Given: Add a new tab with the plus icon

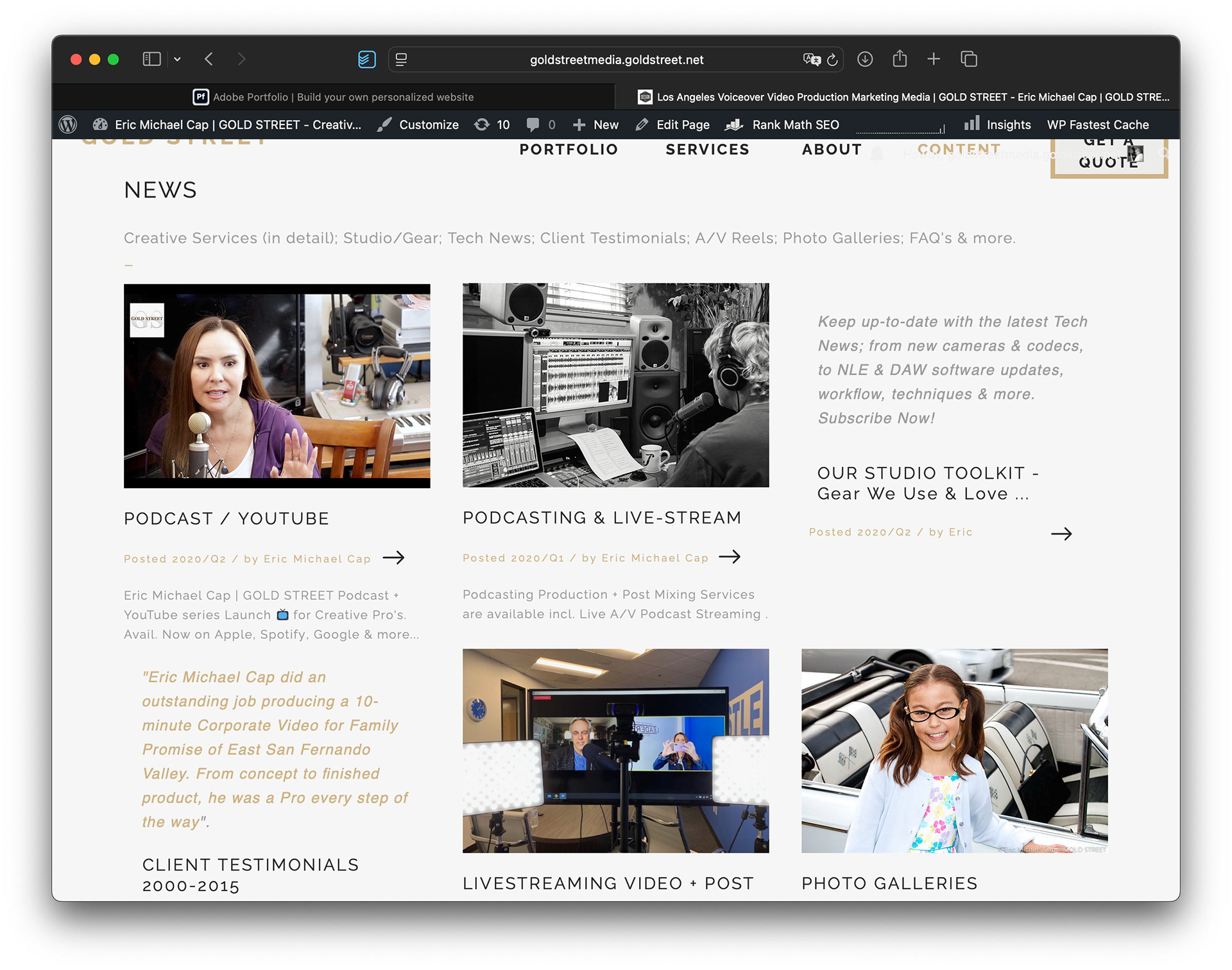Looking at the screenshot, I should (x=934, y=59).
